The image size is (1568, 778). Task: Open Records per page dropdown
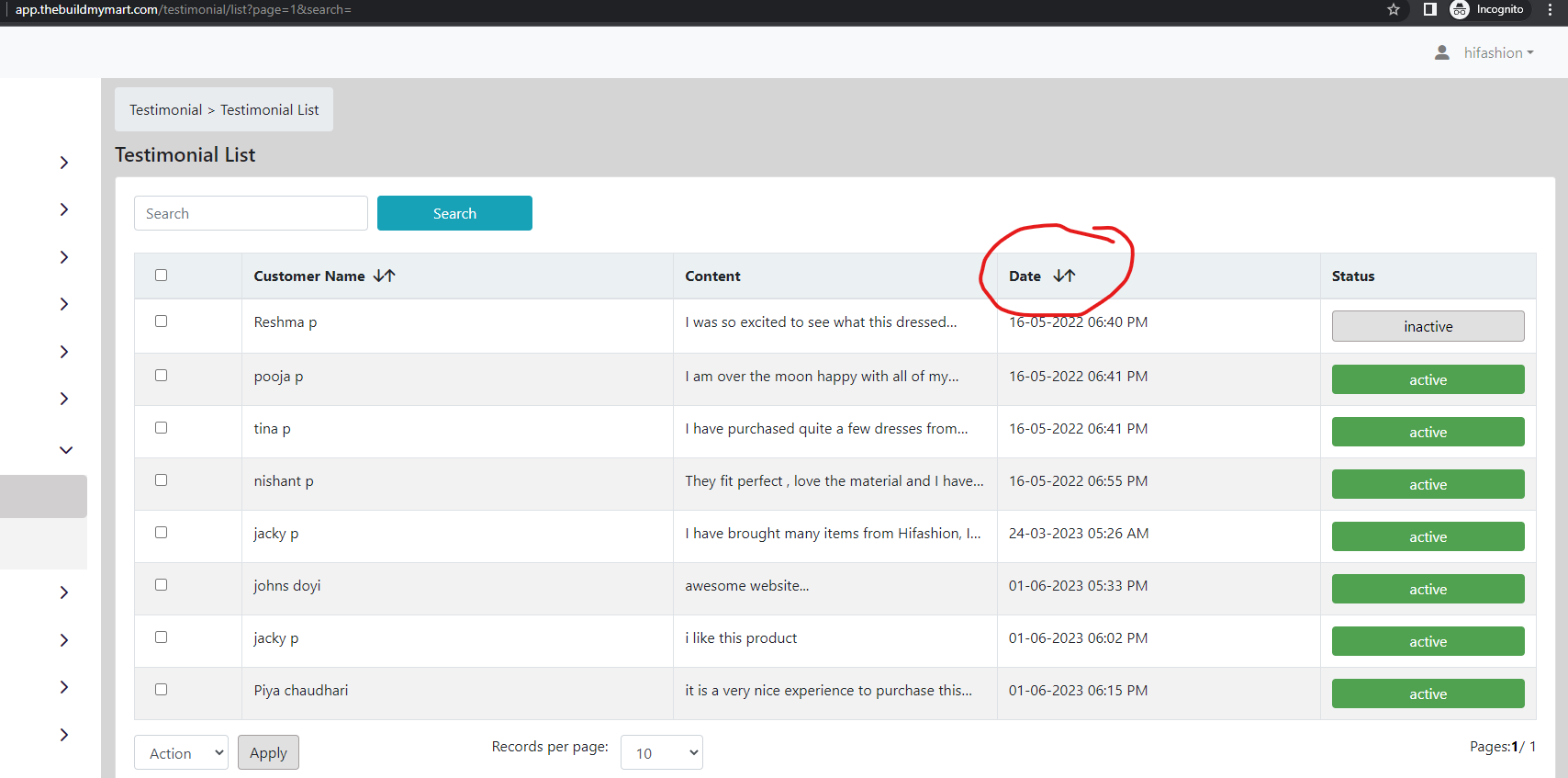pos(662,753)
